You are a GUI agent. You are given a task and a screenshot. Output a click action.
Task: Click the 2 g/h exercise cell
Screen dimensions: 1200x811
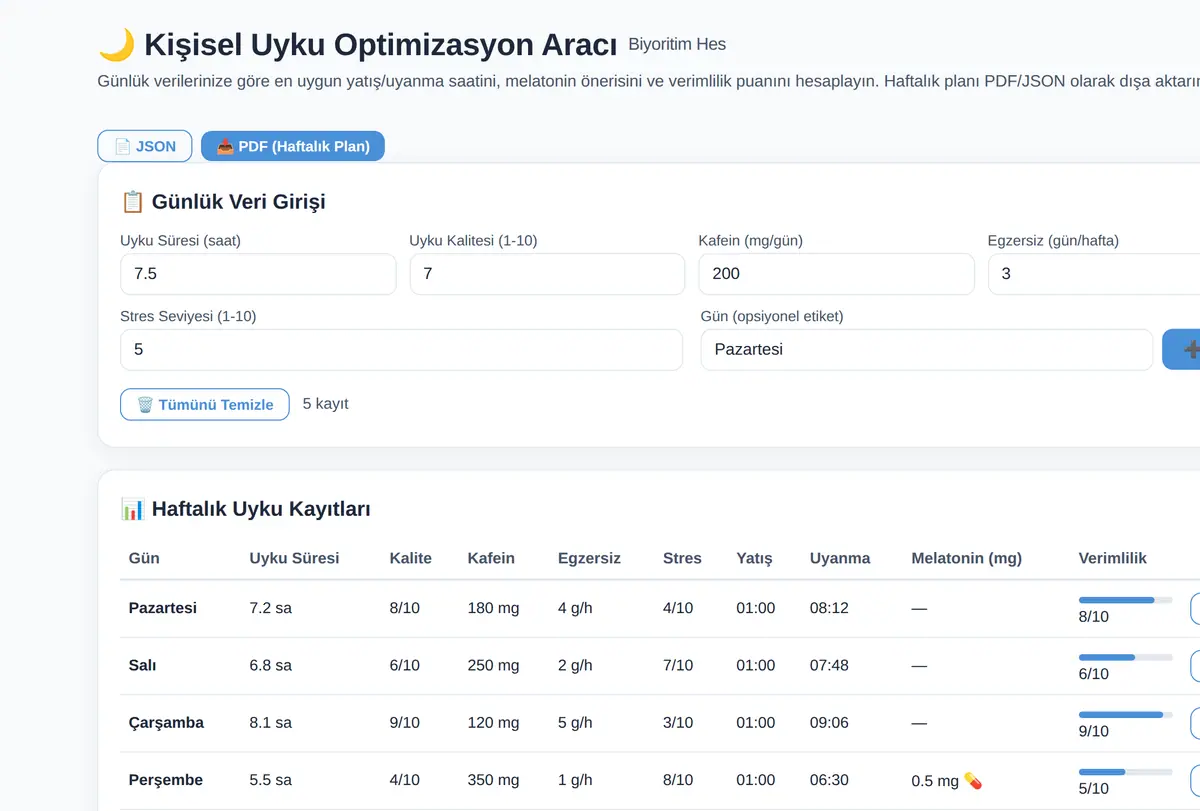point(575,665)
